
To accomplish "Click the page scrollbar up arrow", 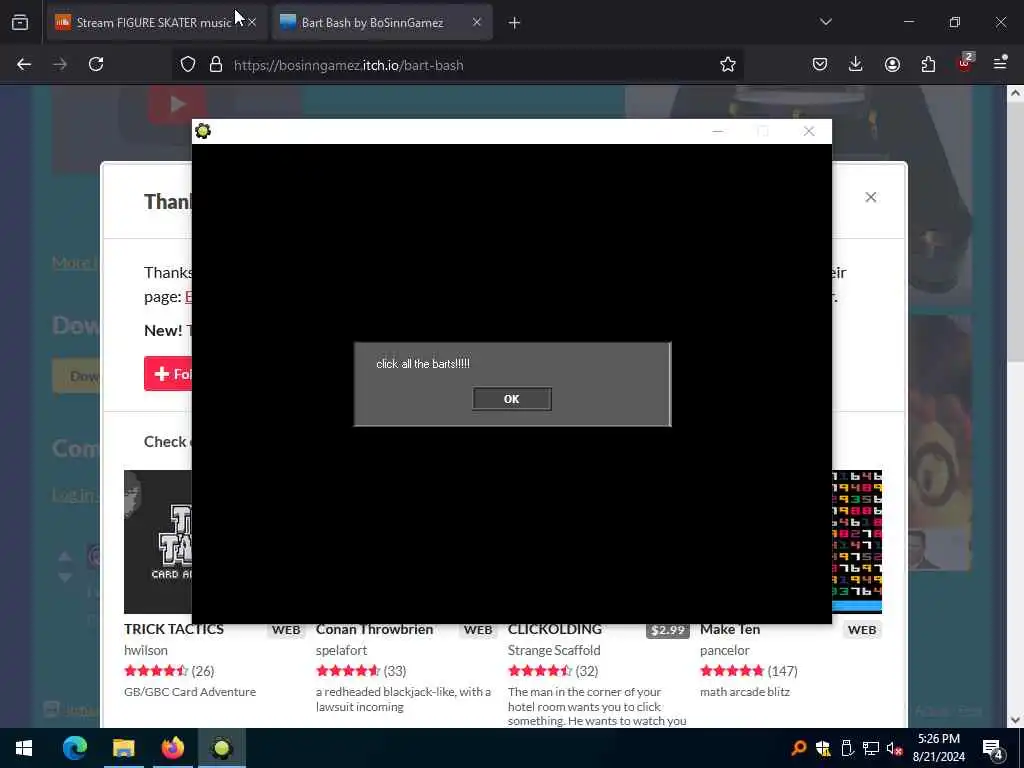I will [x=1015, y=93].
